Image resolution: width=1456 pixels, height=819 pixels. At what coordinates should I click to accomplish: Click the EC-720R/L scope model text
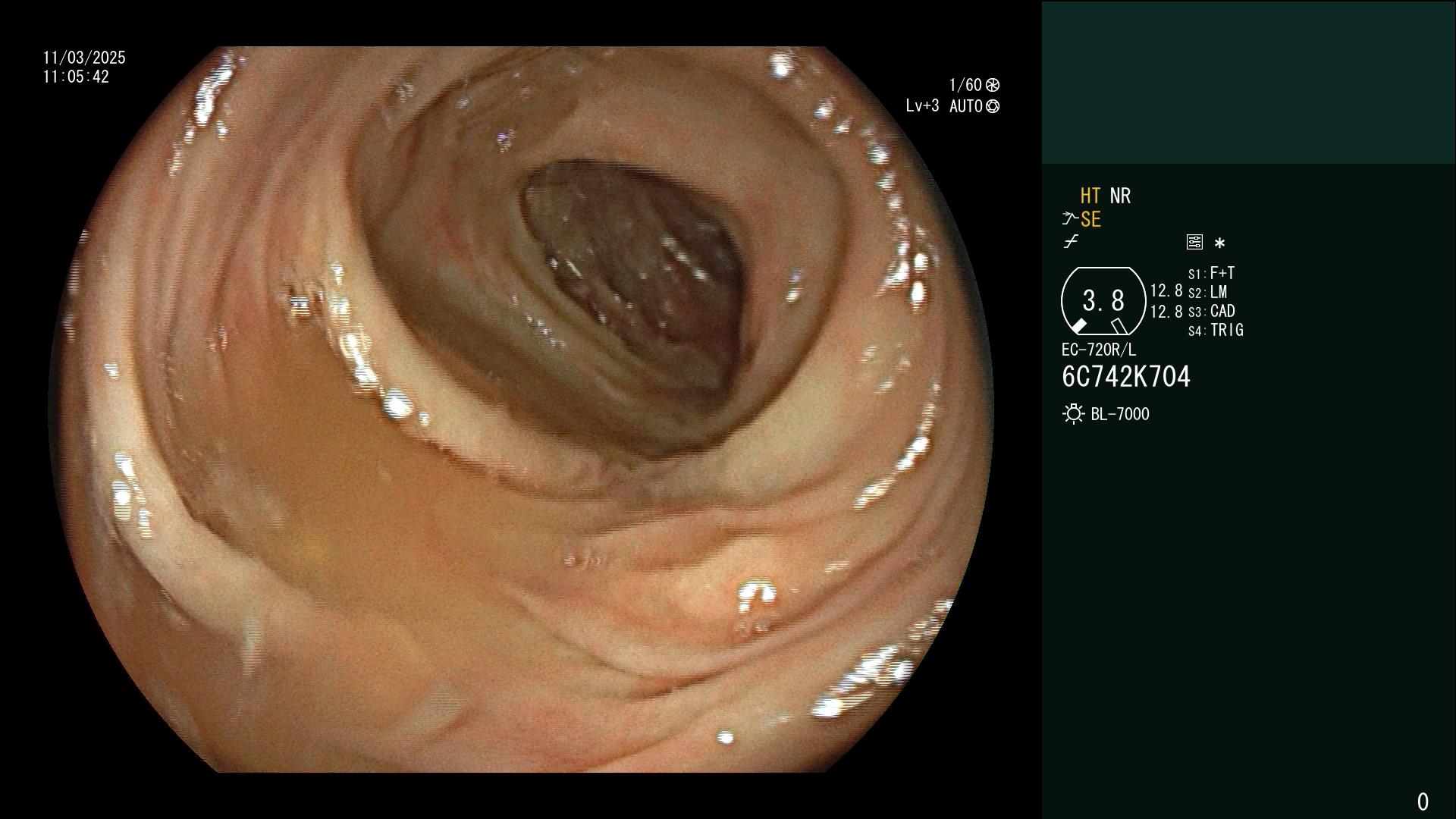coord(1099,350)
